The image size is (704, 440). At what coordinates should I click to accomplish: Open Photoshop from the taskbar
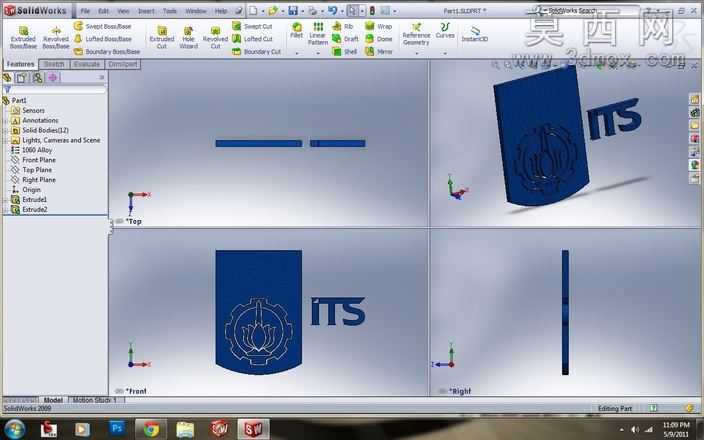point(117,429)
